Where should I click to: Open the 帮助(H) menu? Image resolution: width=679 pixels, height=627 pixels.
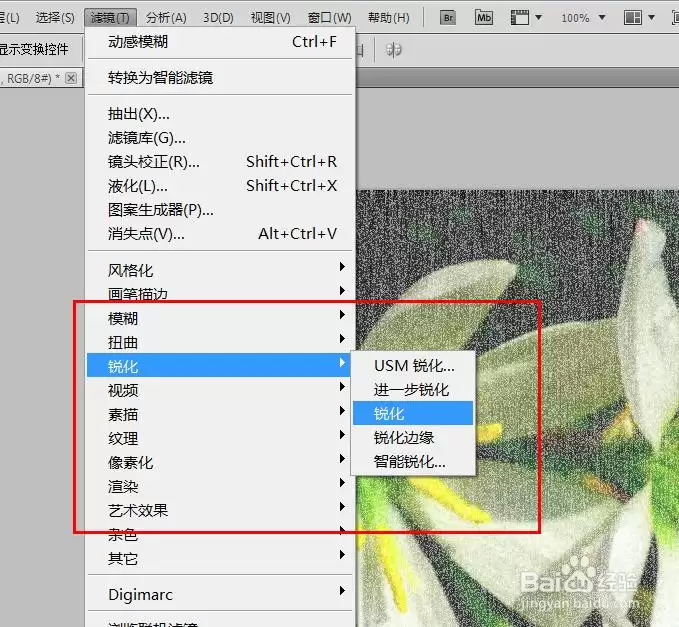coord(388,18)
